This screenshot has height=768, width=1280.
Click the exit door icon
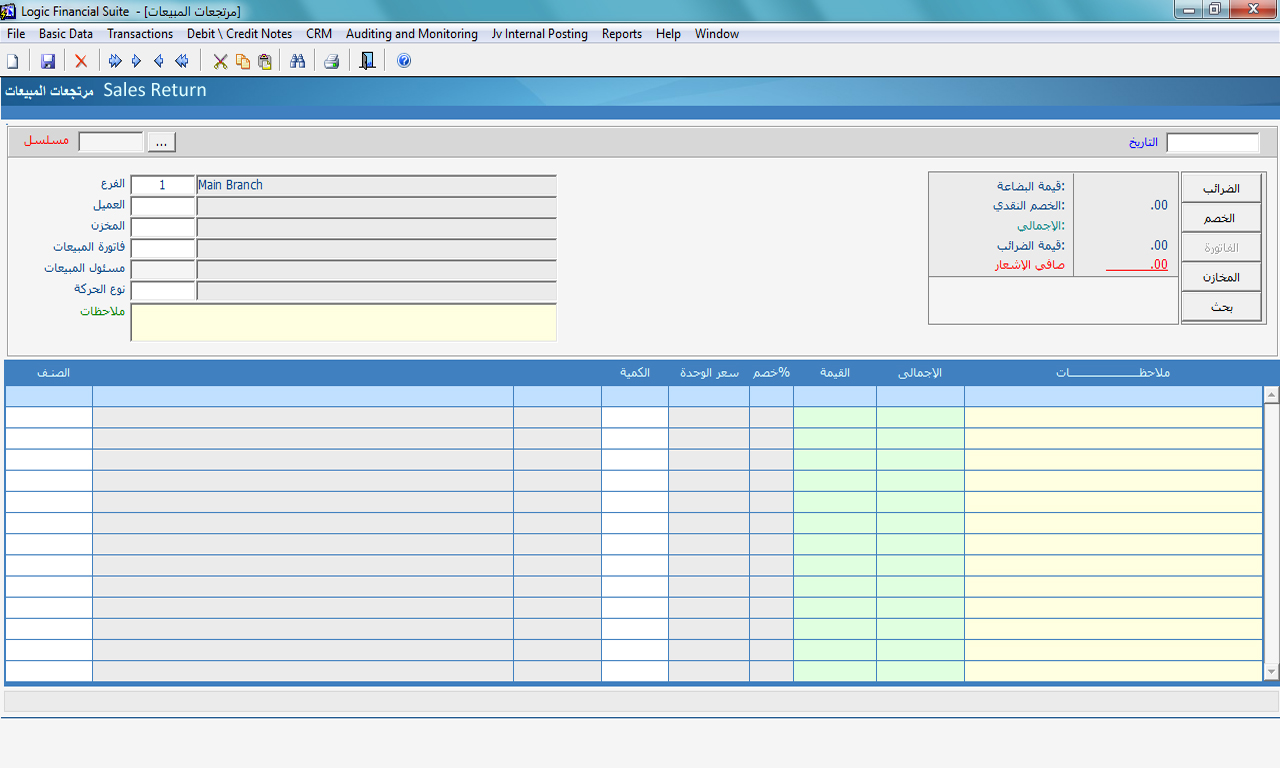point(367,61)
